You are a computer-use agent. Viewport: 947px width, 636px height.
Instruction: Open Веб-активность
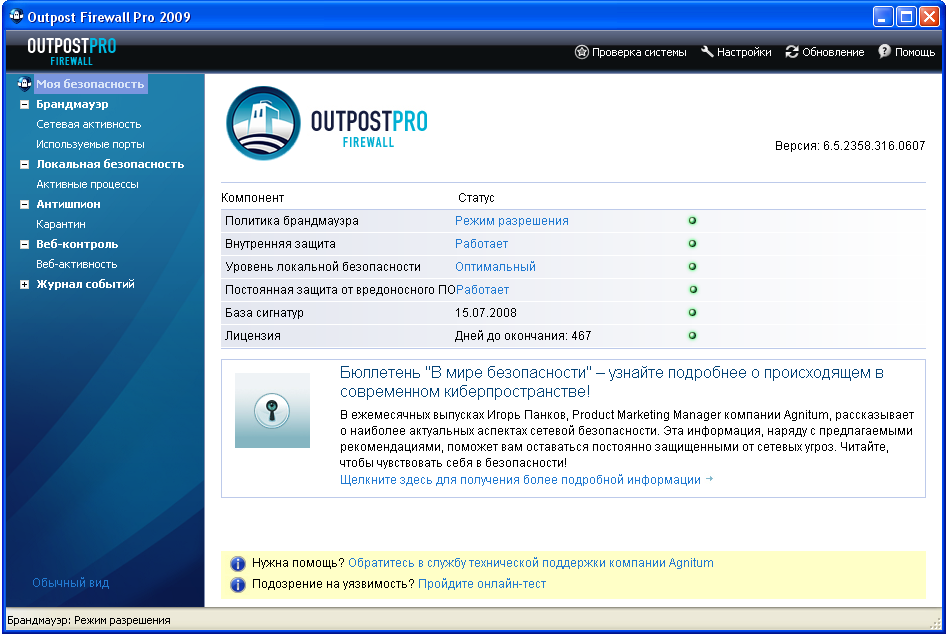pyautogui.click(x=77, y=264)
